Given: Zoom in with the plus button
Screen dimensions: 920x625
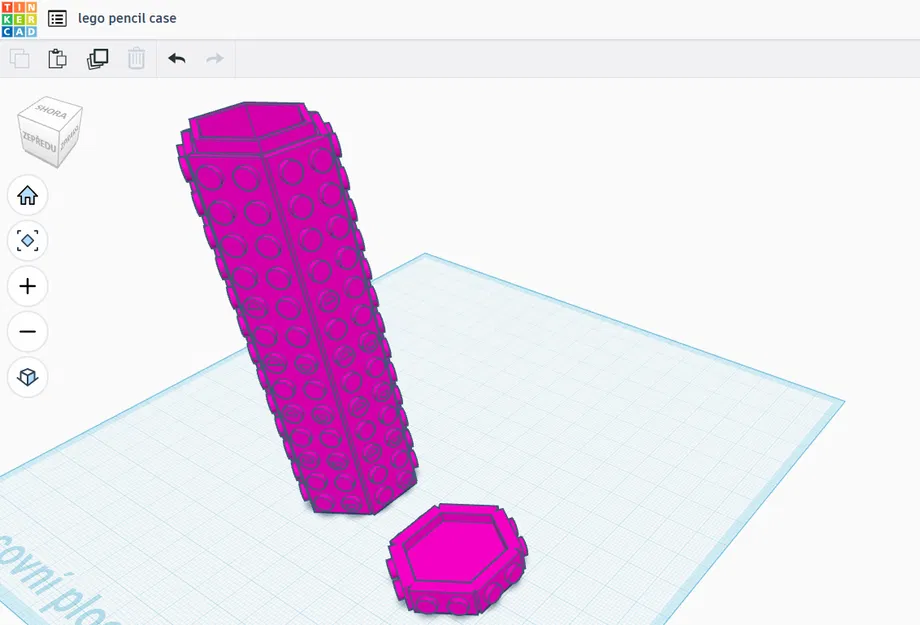Looking at the screenshot, I should [28, 286].
